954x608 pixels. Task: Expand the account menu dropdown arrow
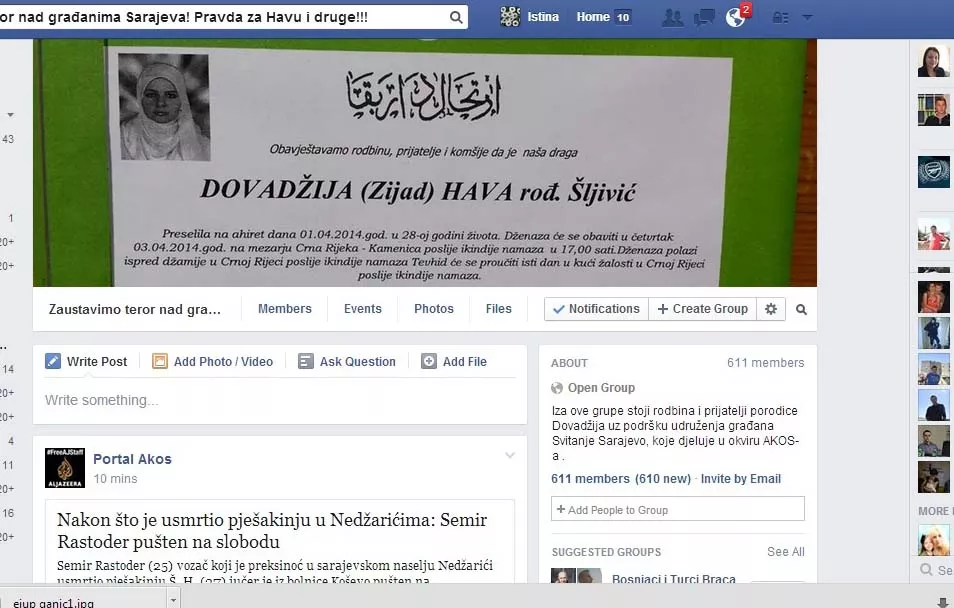coord(807,17)
